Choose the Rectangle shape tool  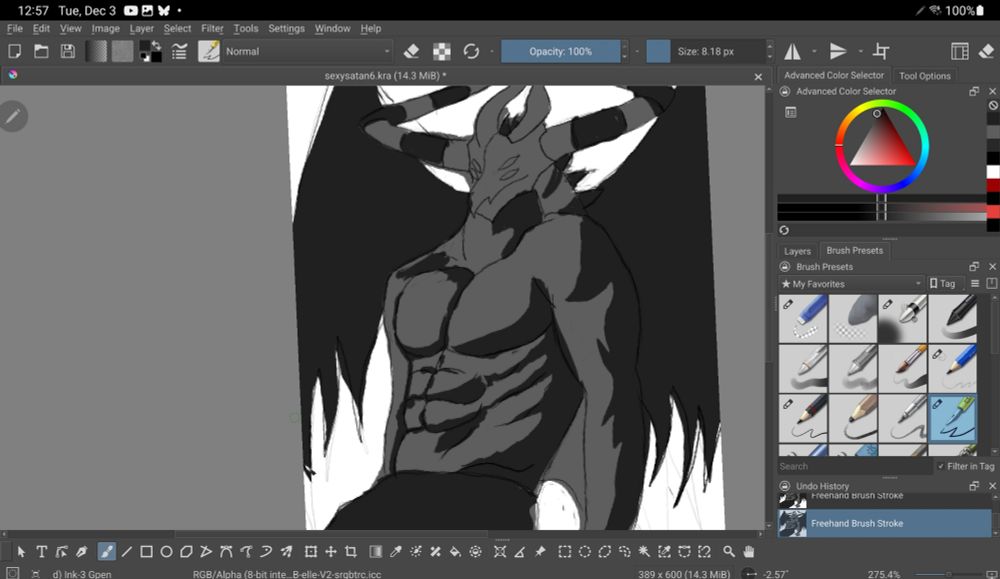pos(146,551)
